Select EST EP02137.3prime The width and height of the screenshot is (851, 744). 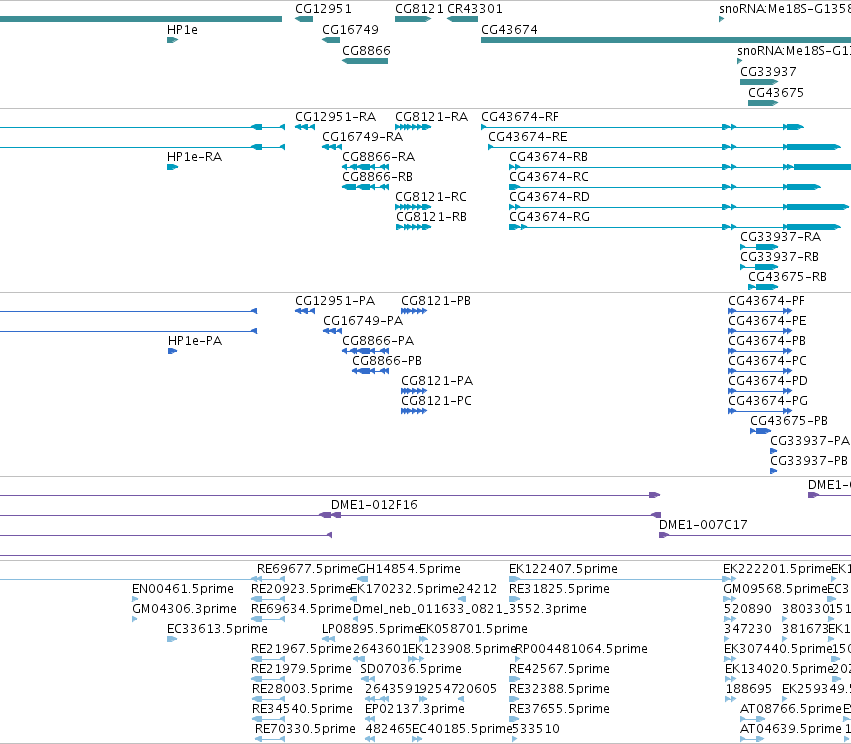415,709
